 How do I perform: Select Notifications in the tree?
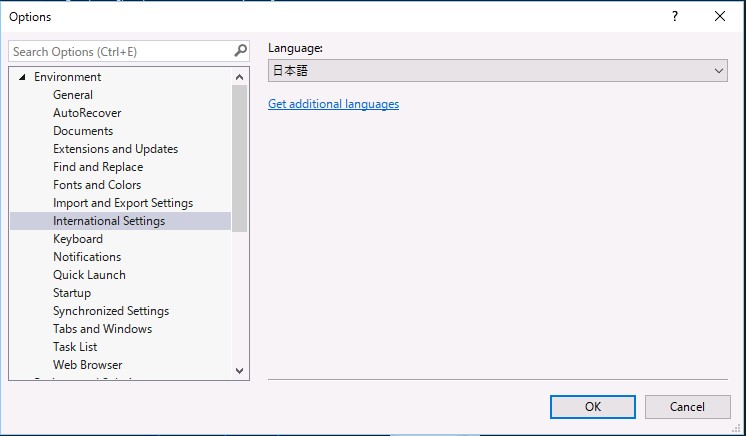87,257
